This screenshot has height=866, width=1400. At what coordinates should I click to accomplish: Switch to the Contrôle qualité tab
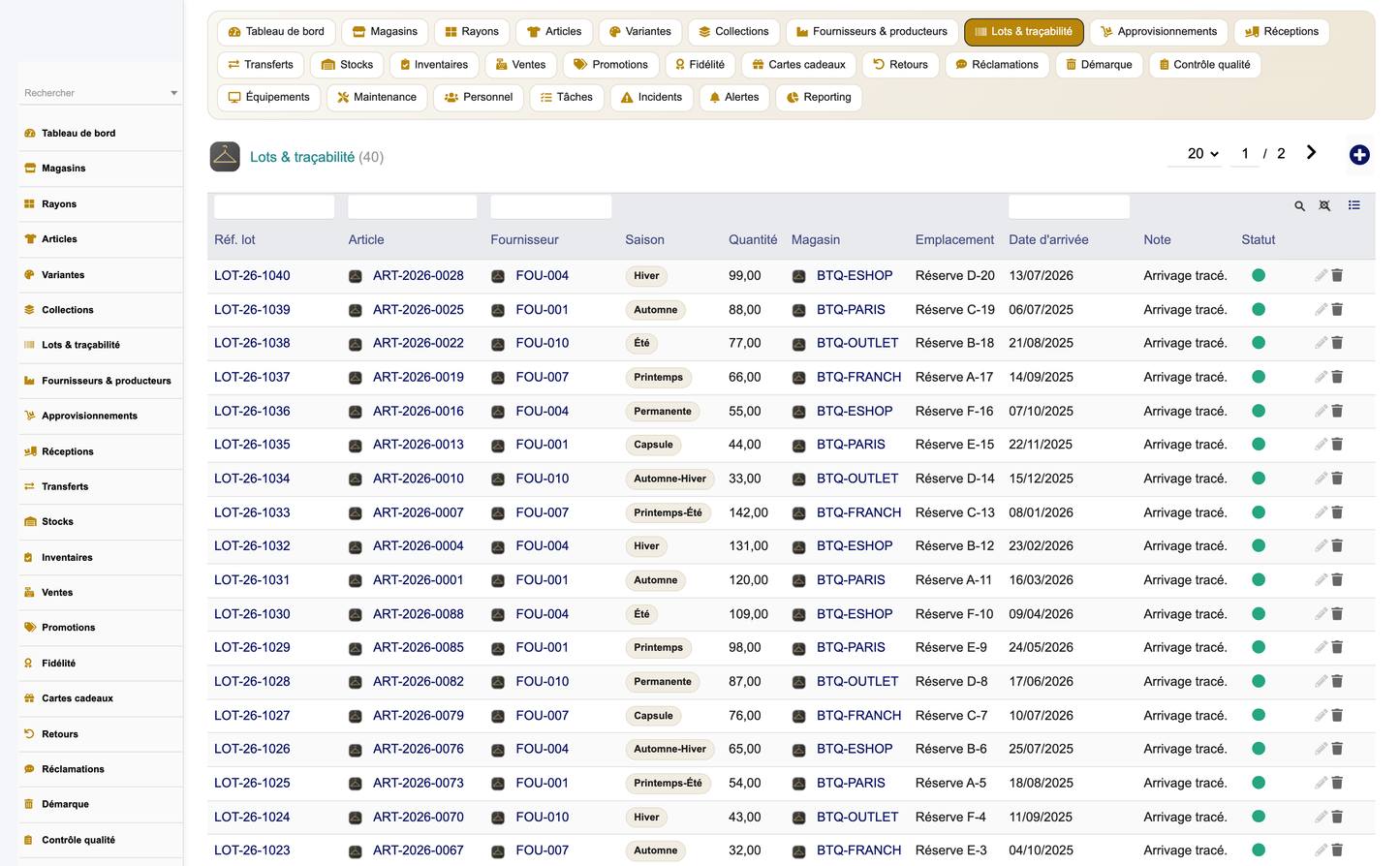pos(1204,65)
